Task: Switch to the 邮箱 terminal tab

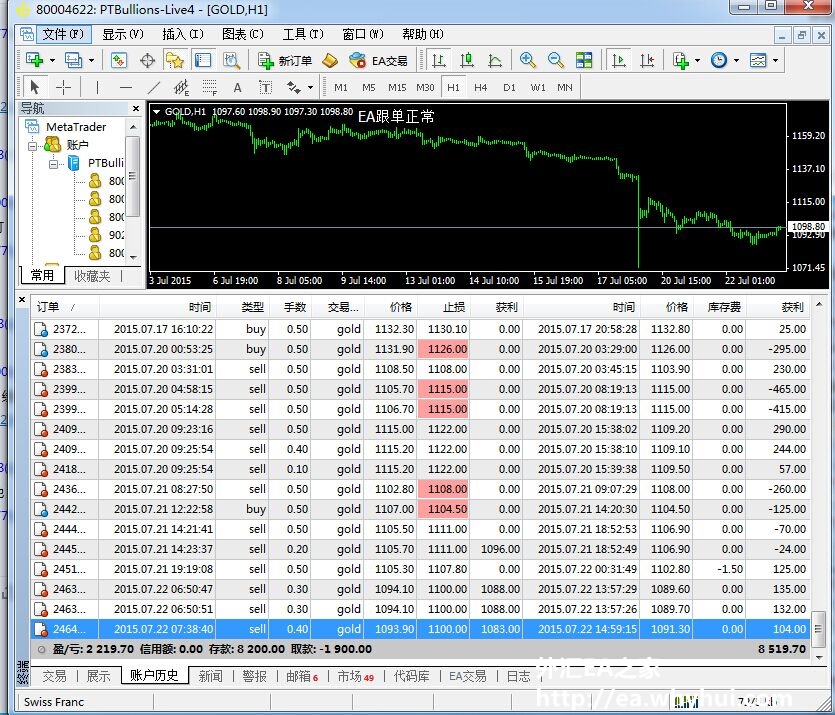Action: 301,676
